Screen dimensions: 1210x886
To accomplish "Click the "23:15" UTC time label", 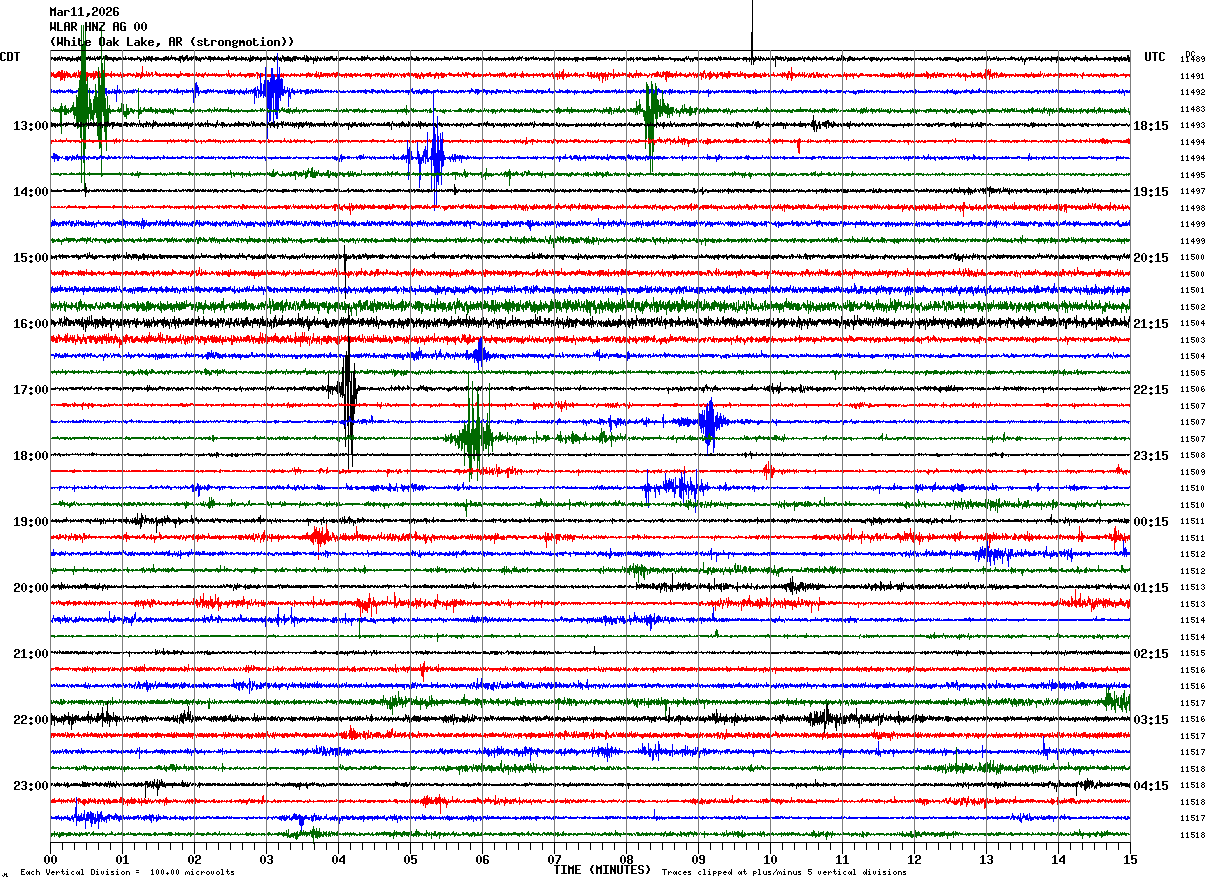I will (1151, 456).
